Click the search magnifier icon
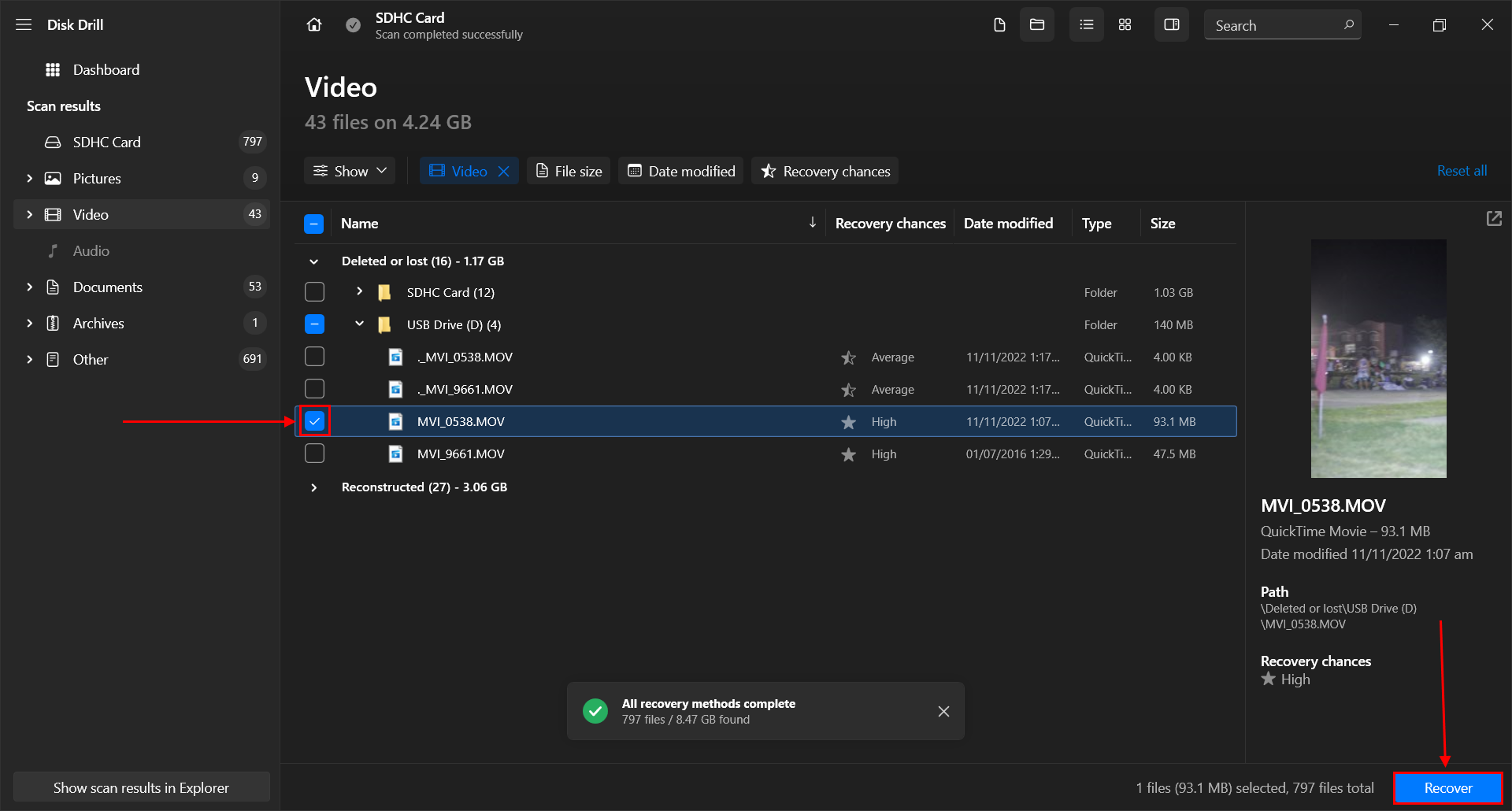This screenshot has width=1512, height=811. tap(1348, 25)
